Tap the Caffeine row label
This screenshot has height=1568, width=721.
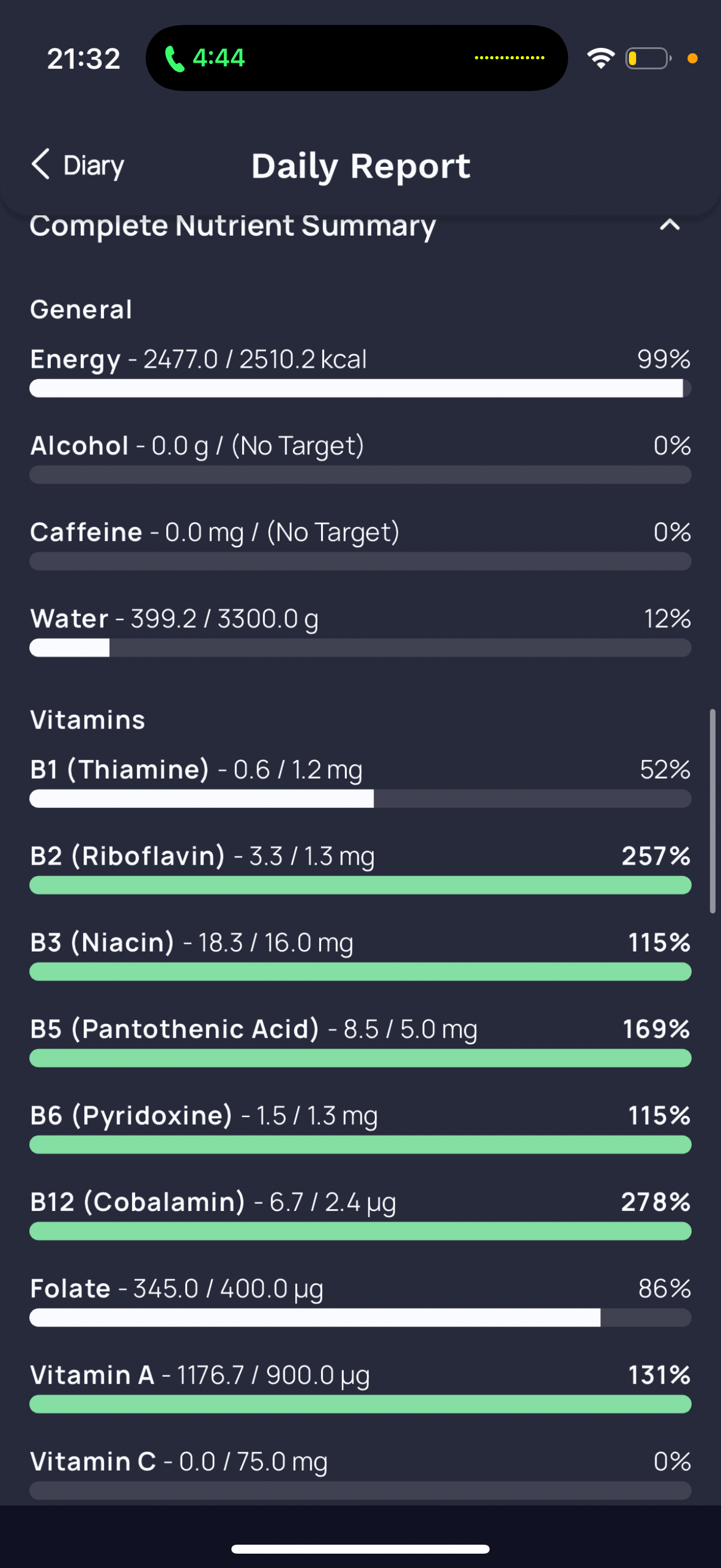click(x=87, y=532)
